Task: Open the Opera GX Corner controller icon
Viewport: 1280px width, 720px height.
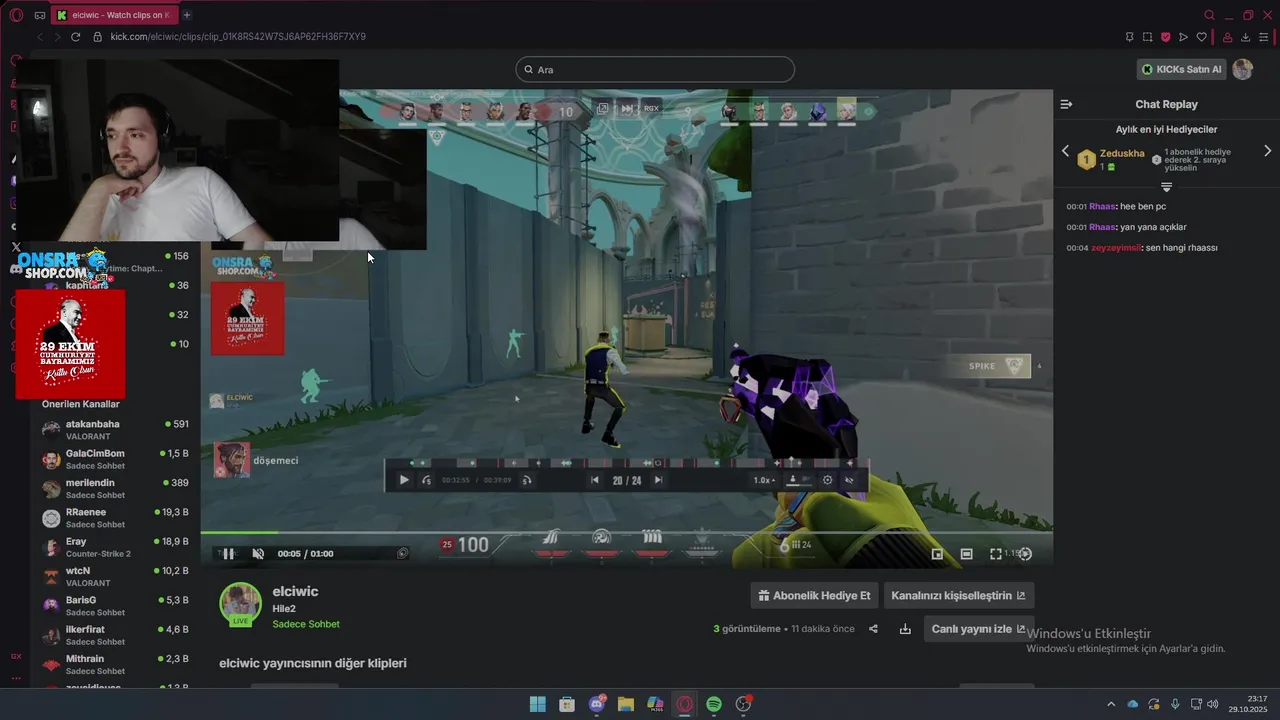Action: tap(39, 15)
